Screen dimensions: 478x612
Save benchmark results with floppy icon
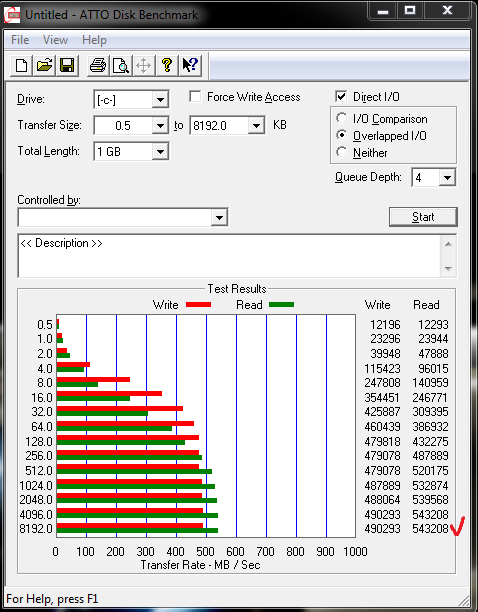(x=67, y=65)
